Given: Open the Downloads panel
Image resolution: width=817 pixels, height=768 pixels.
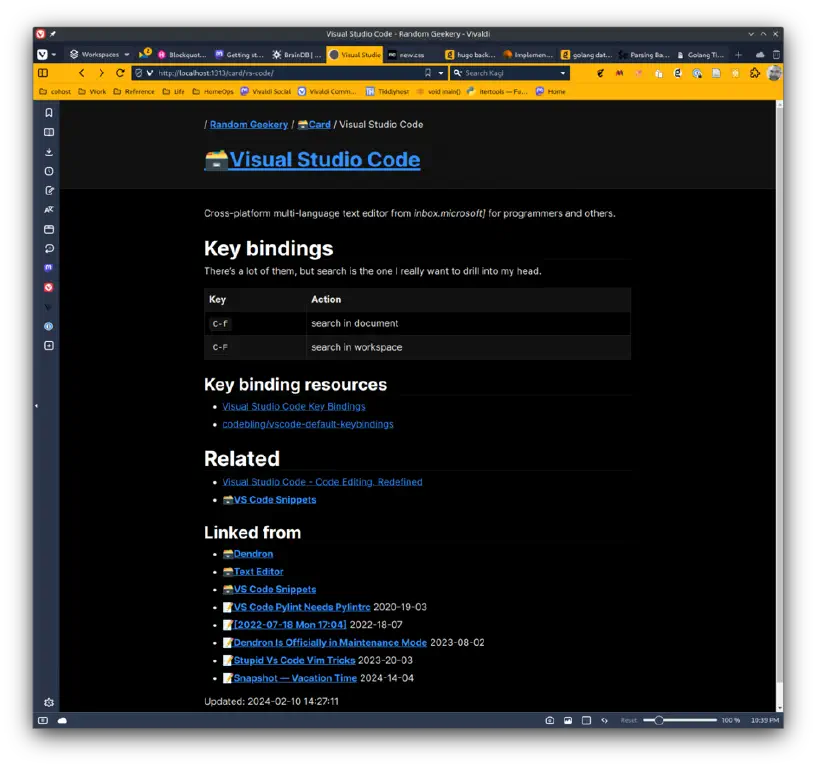Looking at the screenshot, I should click(49, 152).
